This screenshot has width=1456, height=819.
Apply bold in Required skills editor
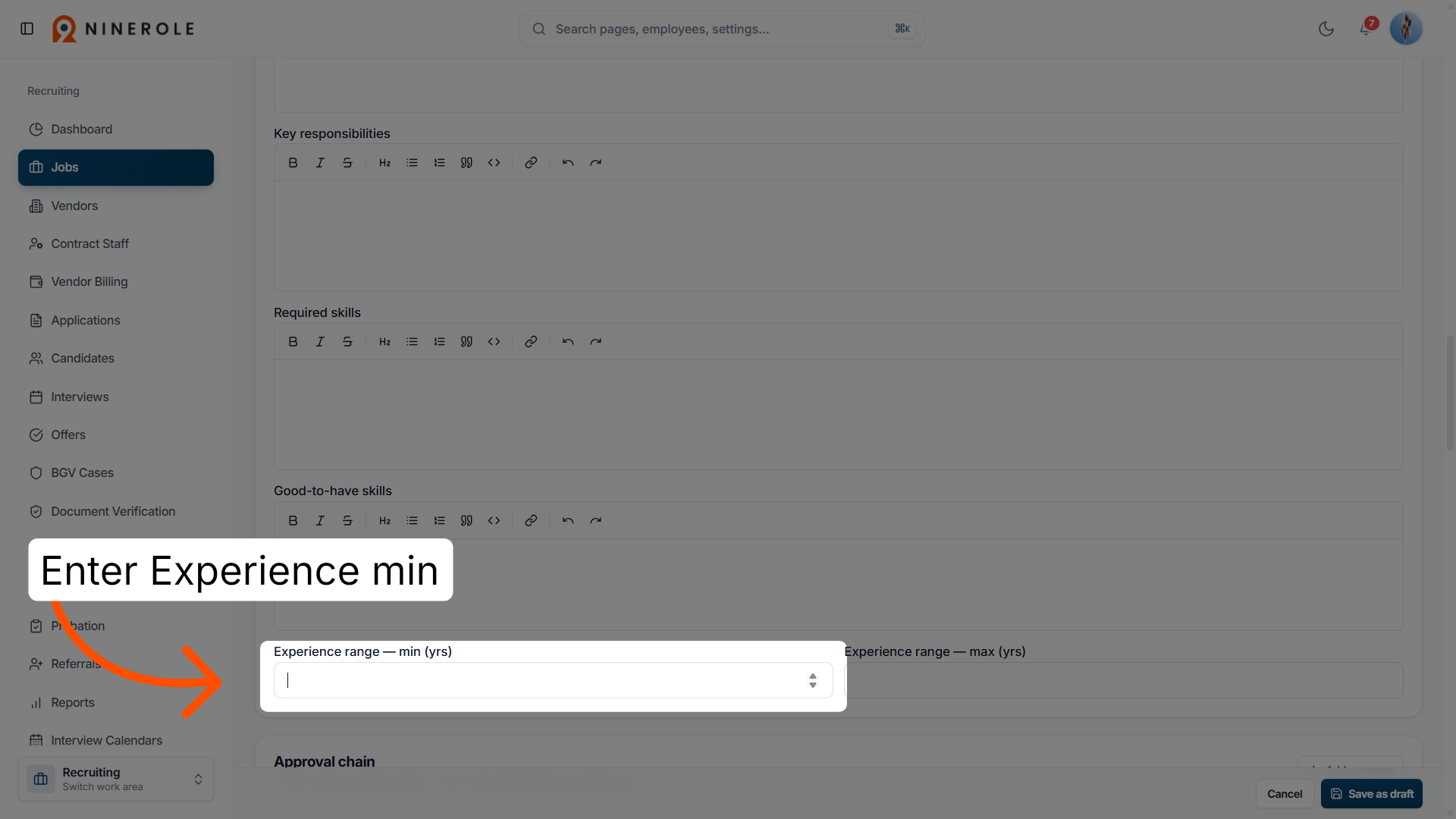(293, 342)
